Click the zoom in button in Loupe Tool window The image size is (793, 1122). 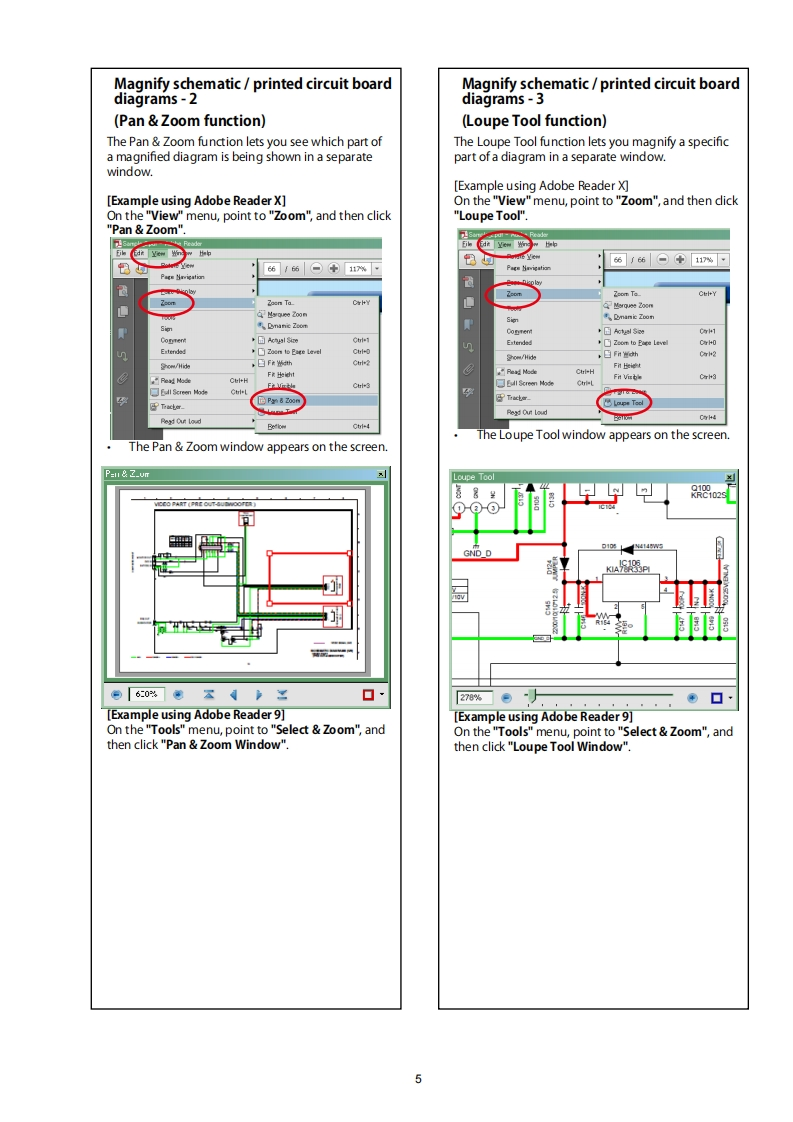click(x=692, y=697)
